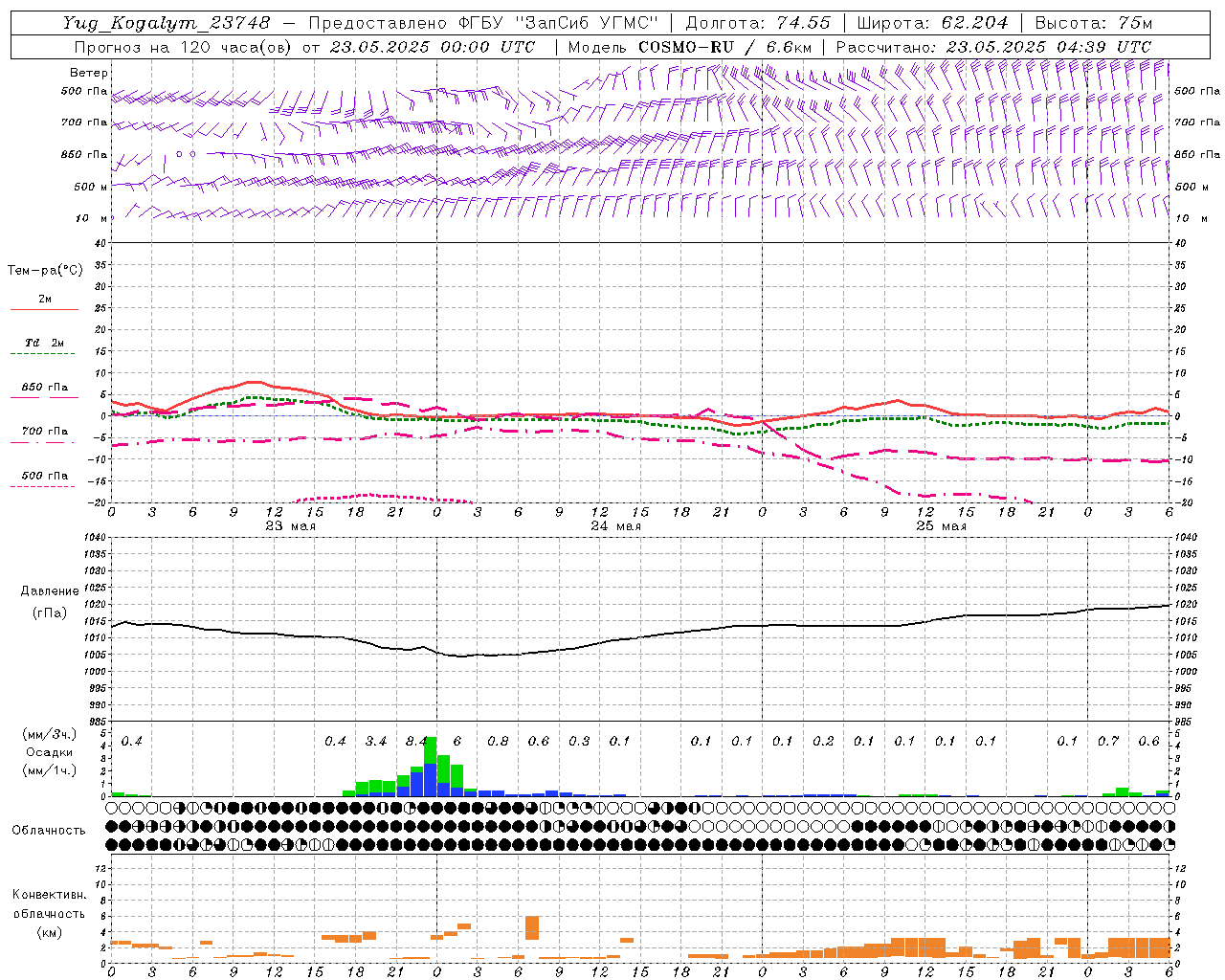Click the tallest orange convective cloud bar
Screen dimensions: 1225x980
point(532,927)
